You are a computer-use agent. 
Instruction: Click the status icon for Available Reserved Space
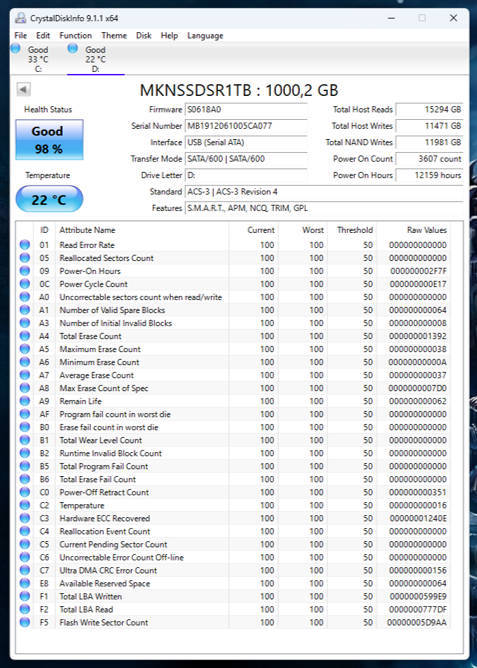pyautogui.click(x=25, y=583)
